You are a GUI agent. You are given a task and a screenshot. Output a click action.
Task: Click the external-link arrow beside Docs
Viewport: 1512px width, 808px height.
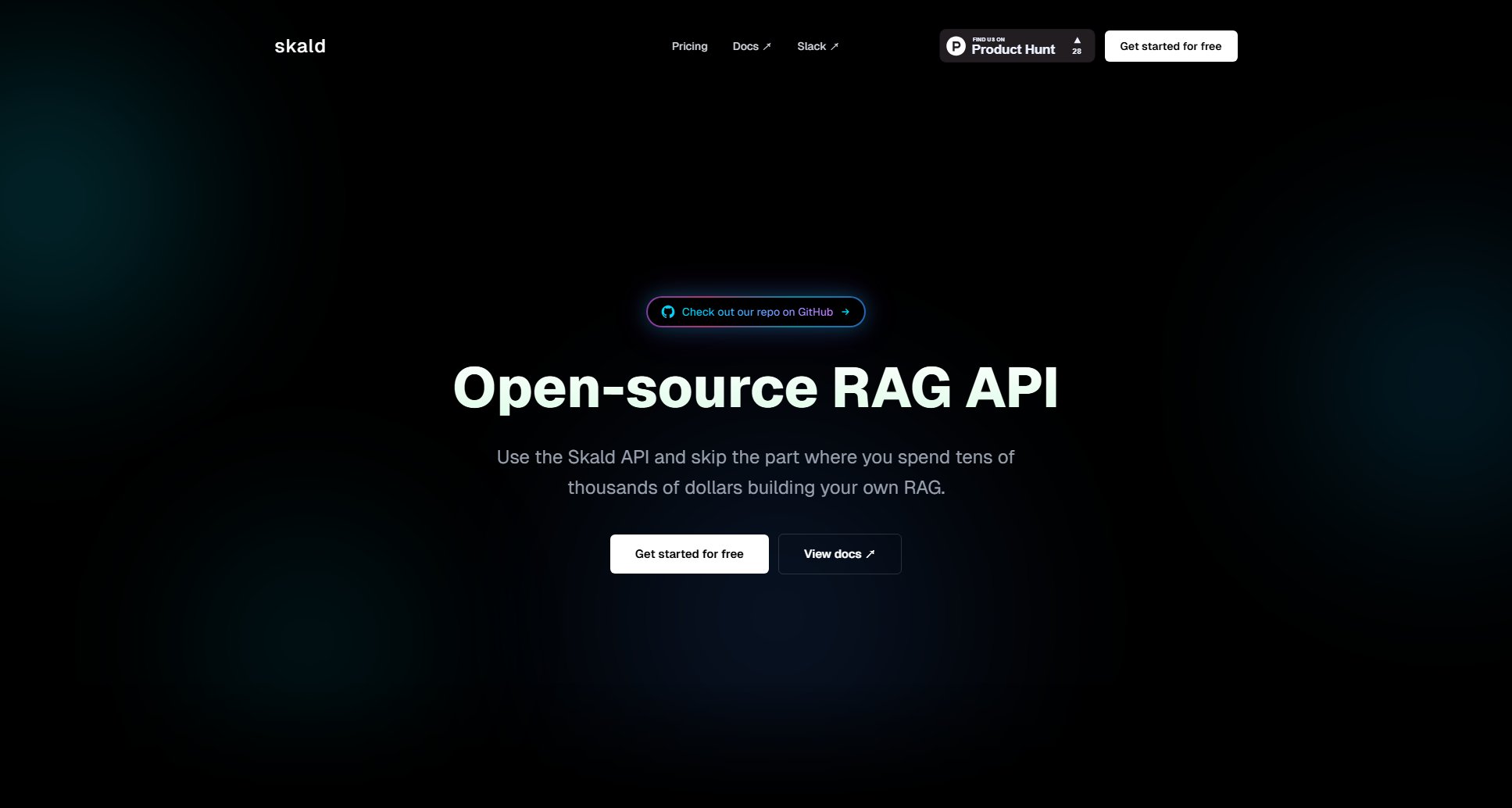(766, 45)
